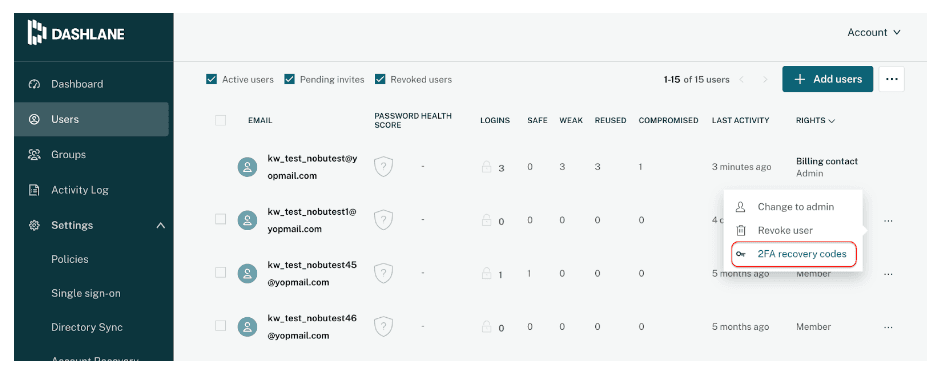Sort by Last Activity column header
Image resolution: width=944 pixels, height=370 pixels.
tap(741, 120)
